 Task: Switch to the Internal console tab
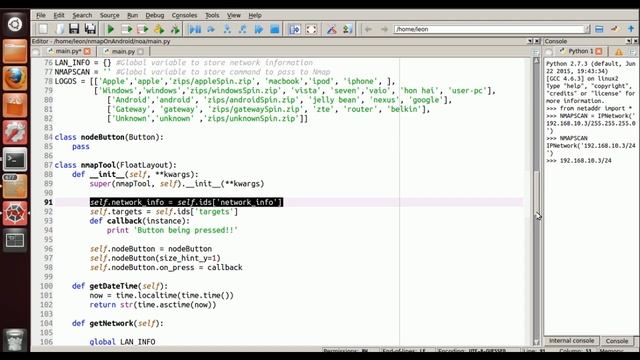[571, 341]
